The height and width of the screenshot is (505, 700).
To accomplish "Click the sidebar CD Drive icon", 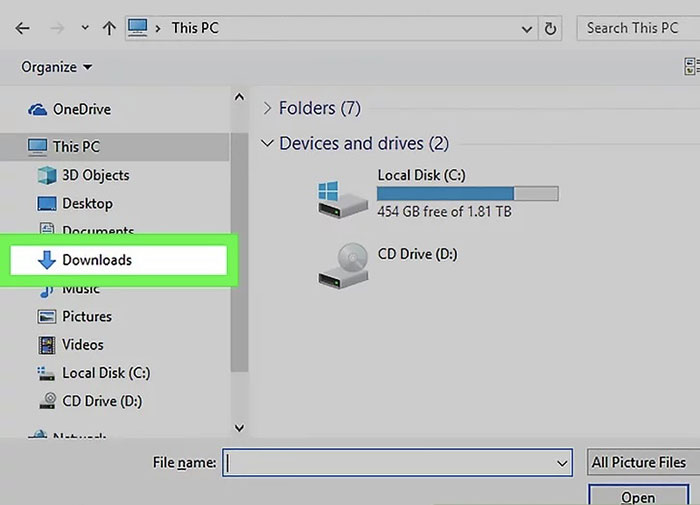I will click(x=47, y=401).
